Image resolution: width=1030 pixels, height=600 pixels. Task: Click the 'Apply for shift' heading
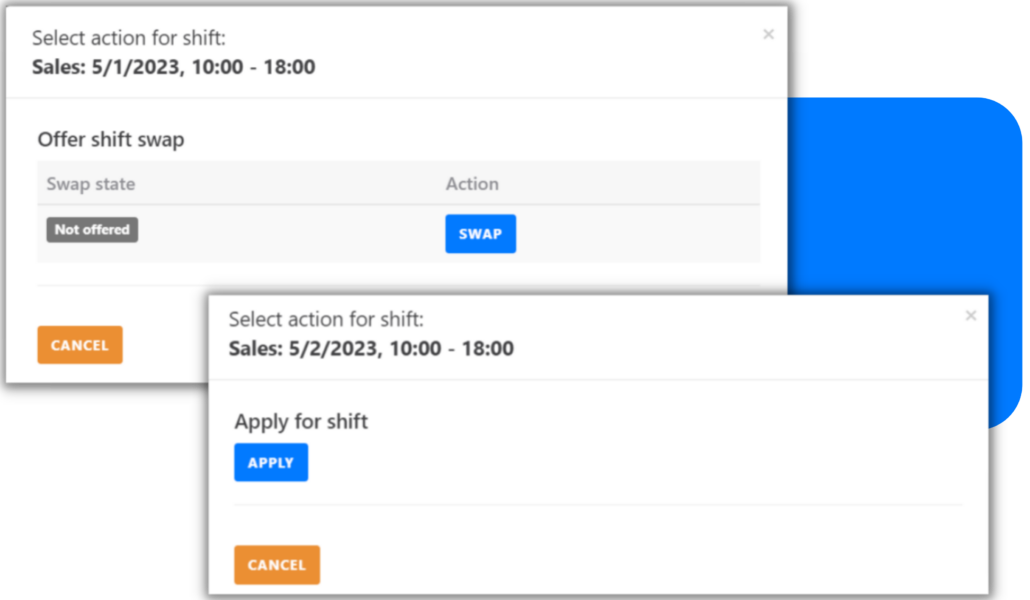pyautogui.click(x=301, y=422)
